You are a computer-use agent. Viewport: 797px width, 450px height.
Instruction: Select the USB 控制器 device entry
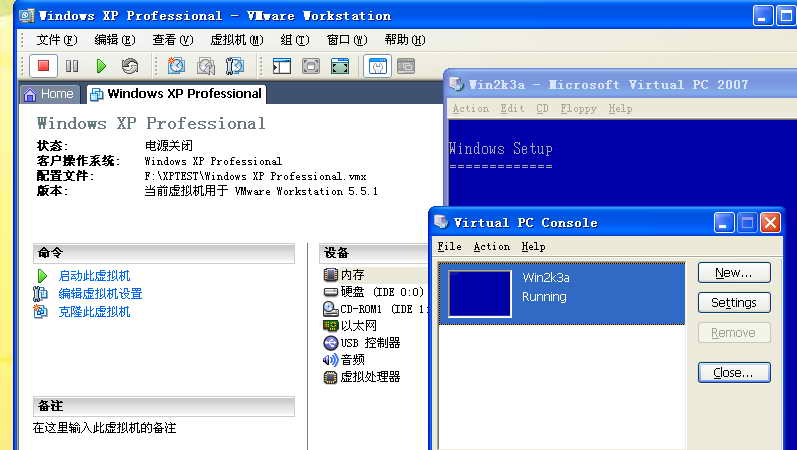[369, 343]
